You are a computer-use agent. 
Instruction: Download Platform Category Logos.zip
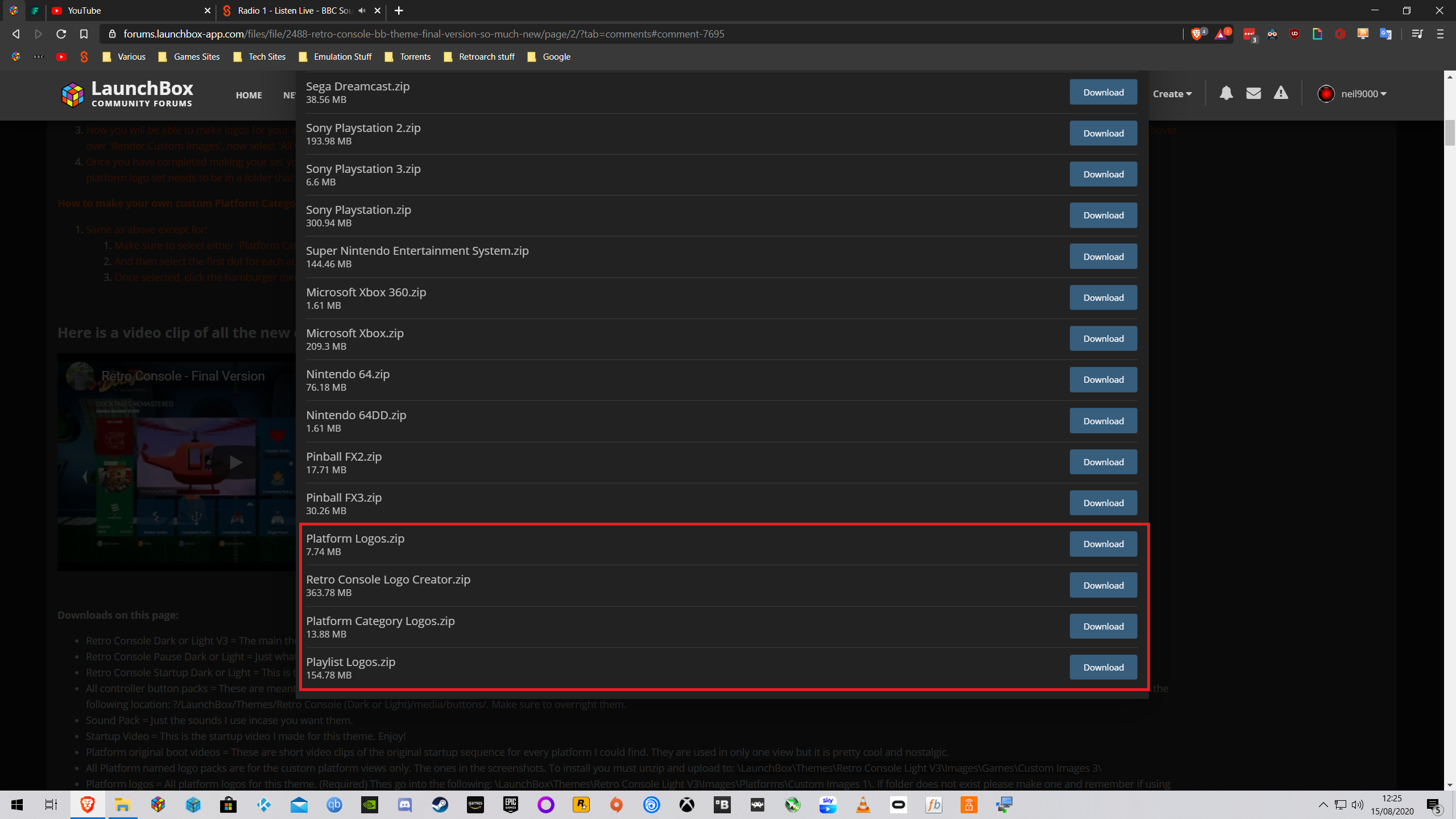click(1103, 626)
